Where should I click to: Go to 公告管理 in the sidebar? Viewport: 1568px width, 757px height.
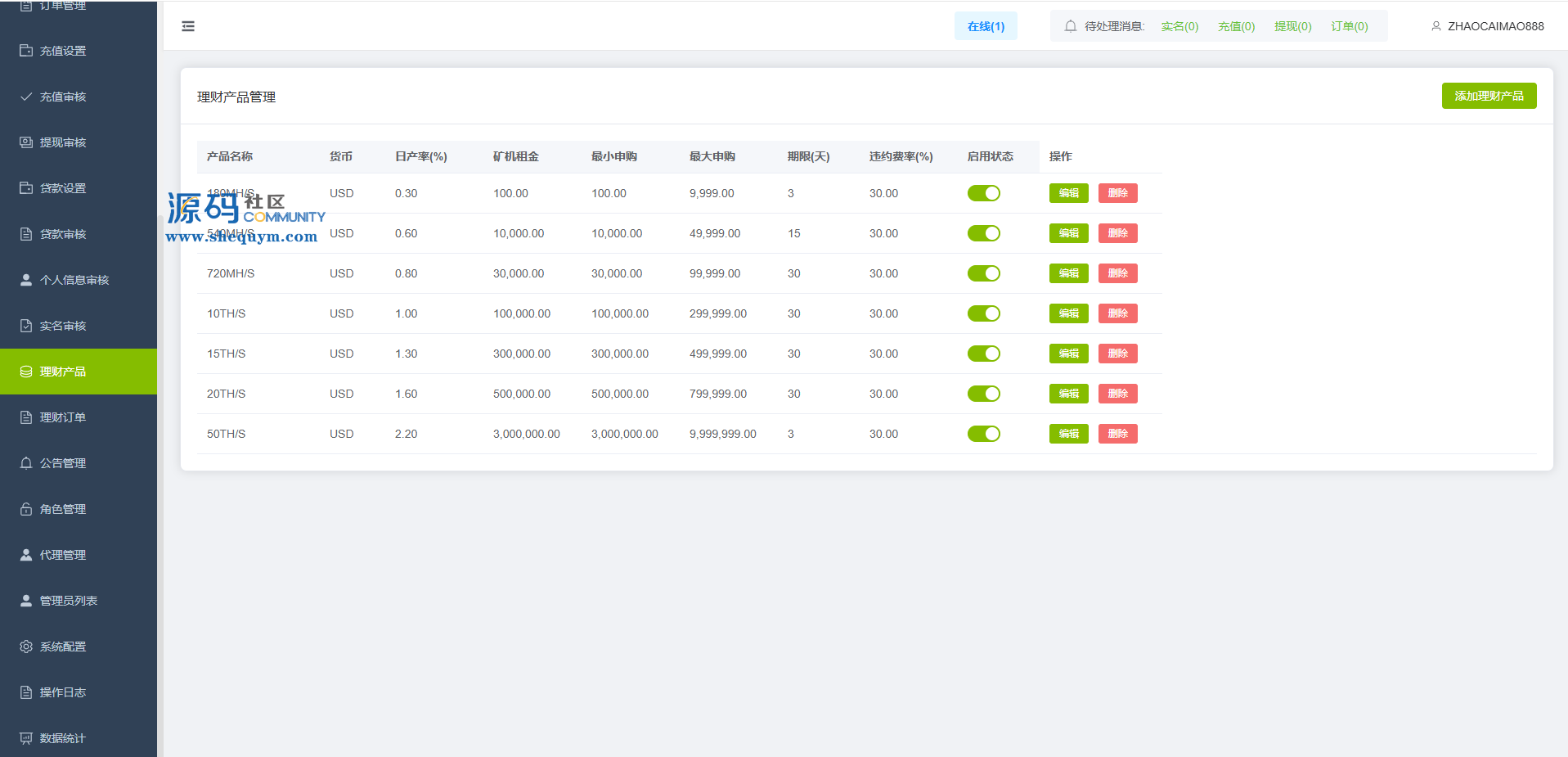[63, 463]
